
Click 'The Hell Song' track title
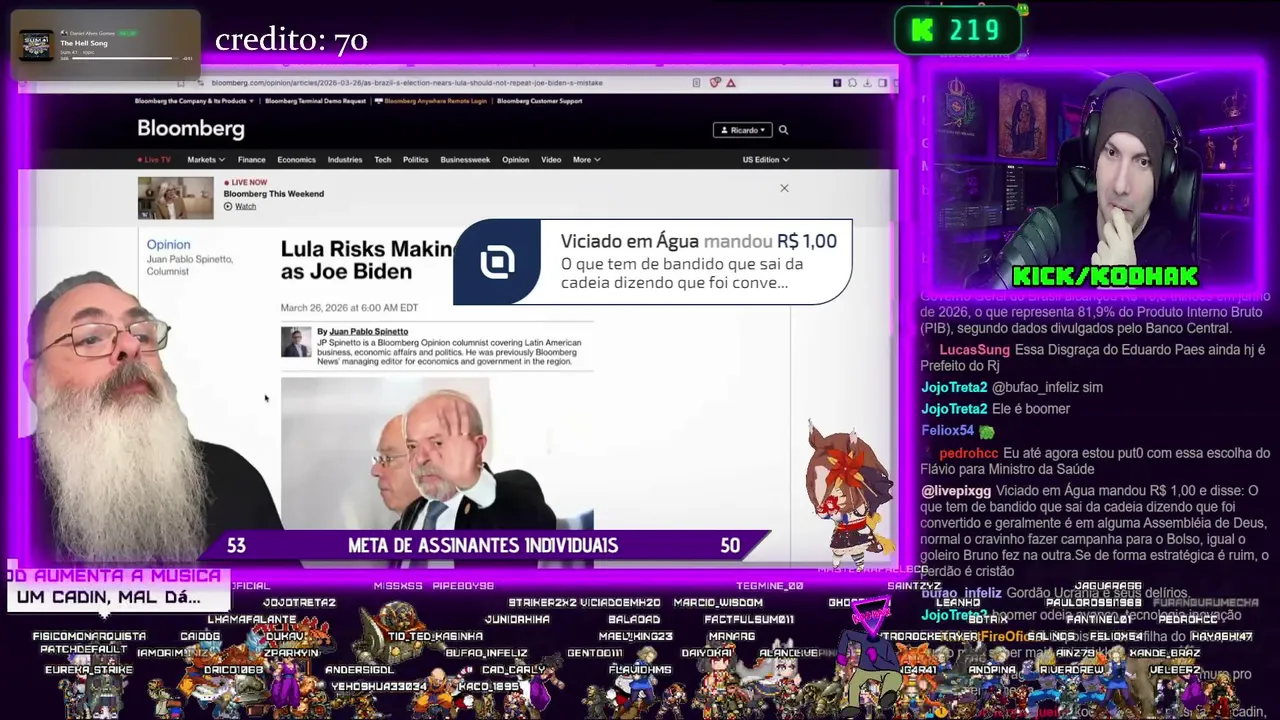(84, 43)
